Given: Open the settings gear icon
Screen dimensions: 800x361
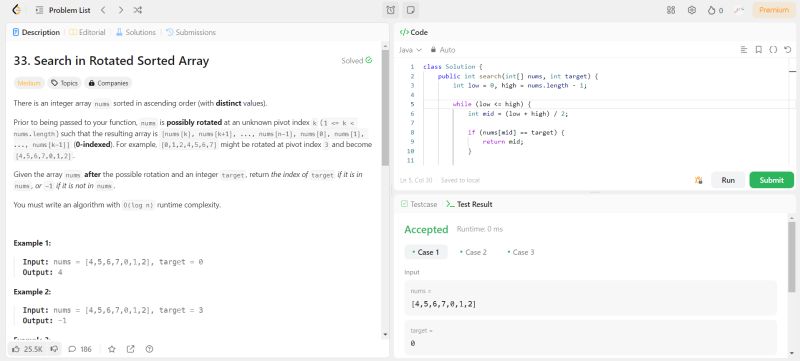Looking at the screenshot, I should pyautogui.click(x=692, y=10).
